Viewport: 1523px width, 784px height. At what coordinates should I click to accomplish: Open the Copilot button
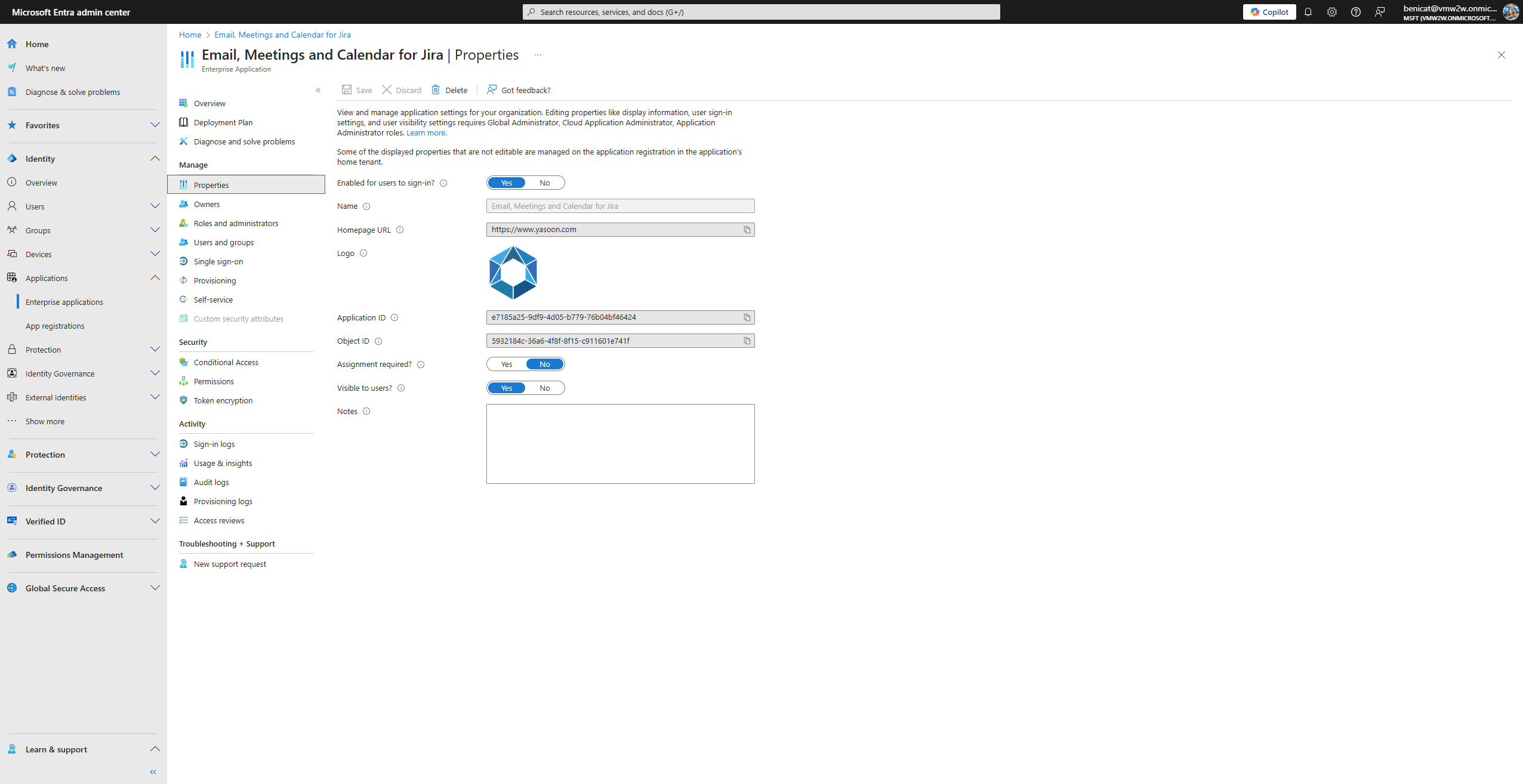1269,12
